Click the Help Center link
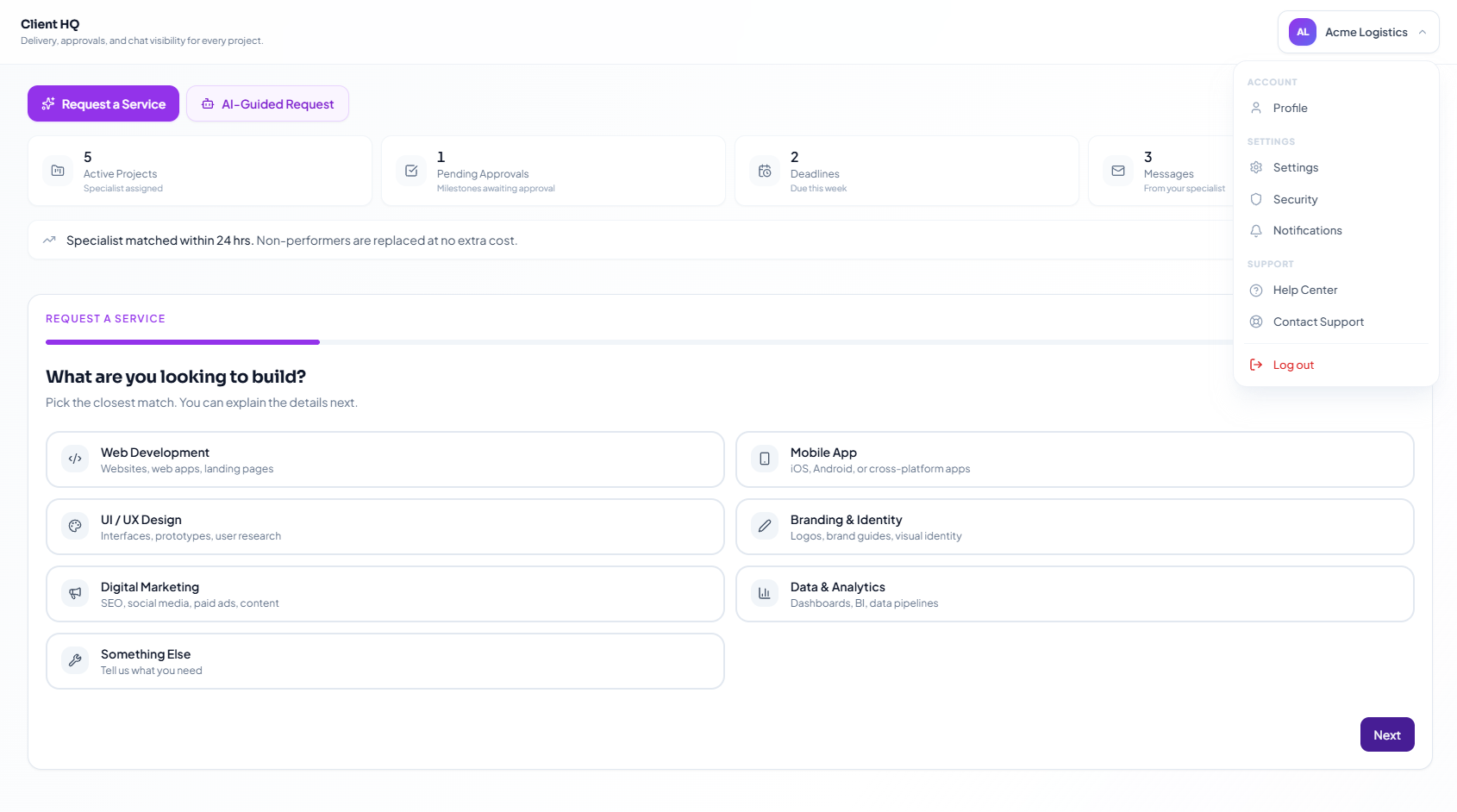 tap(1305, 290)
